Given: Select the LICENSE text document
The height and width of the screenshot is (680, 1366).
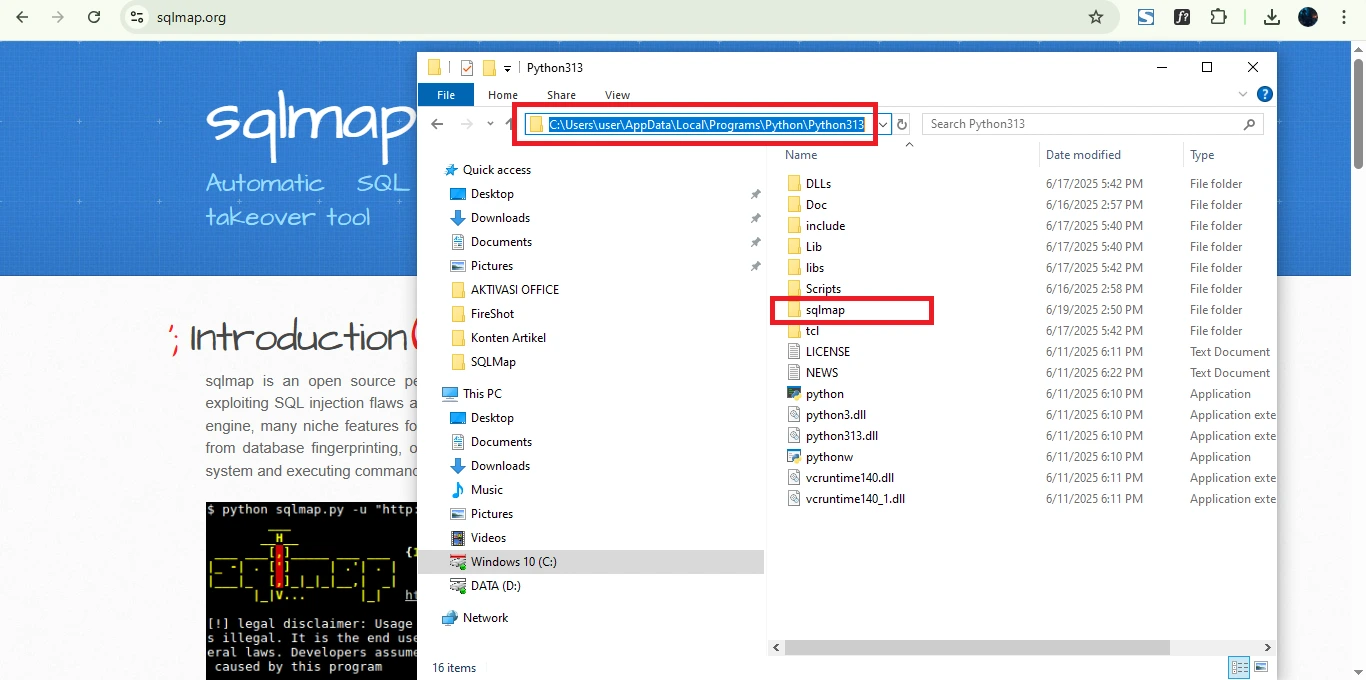Looking at the screenshot, I should (x=827, y=352).
